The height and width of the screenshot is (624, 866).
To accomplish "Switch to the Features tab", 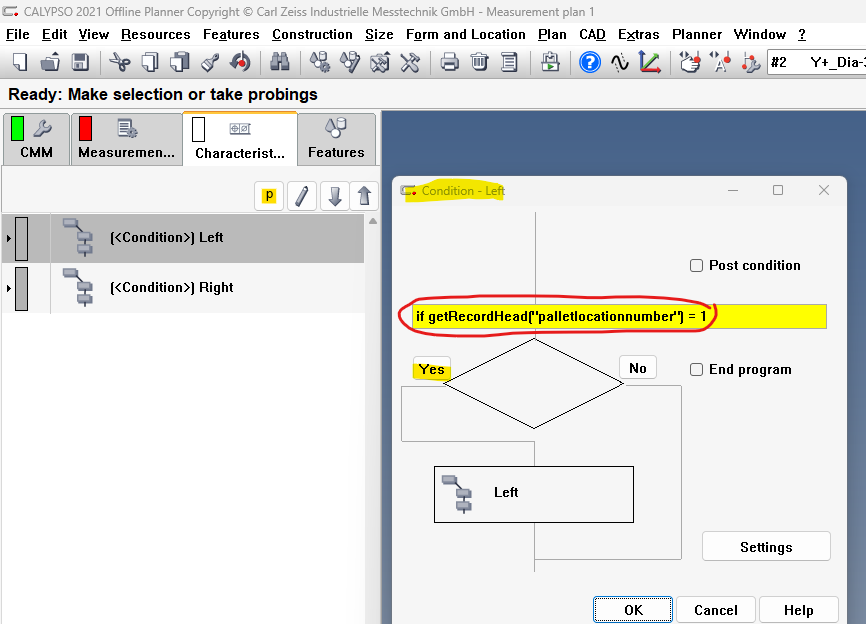I will click(x=336, y=139).
